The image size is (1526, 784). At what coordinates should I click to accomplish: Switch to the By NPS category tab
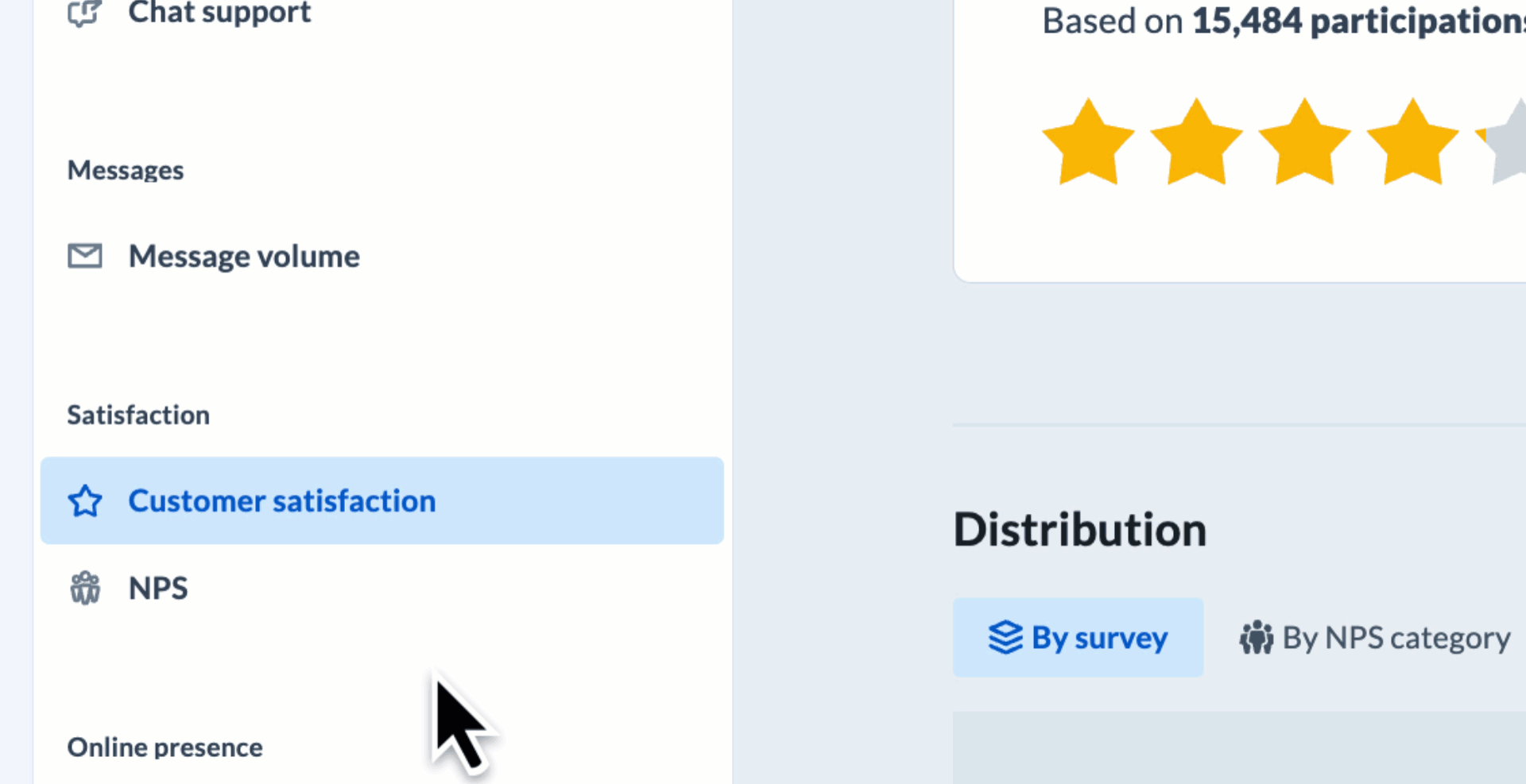click(x=1396, y=638)
